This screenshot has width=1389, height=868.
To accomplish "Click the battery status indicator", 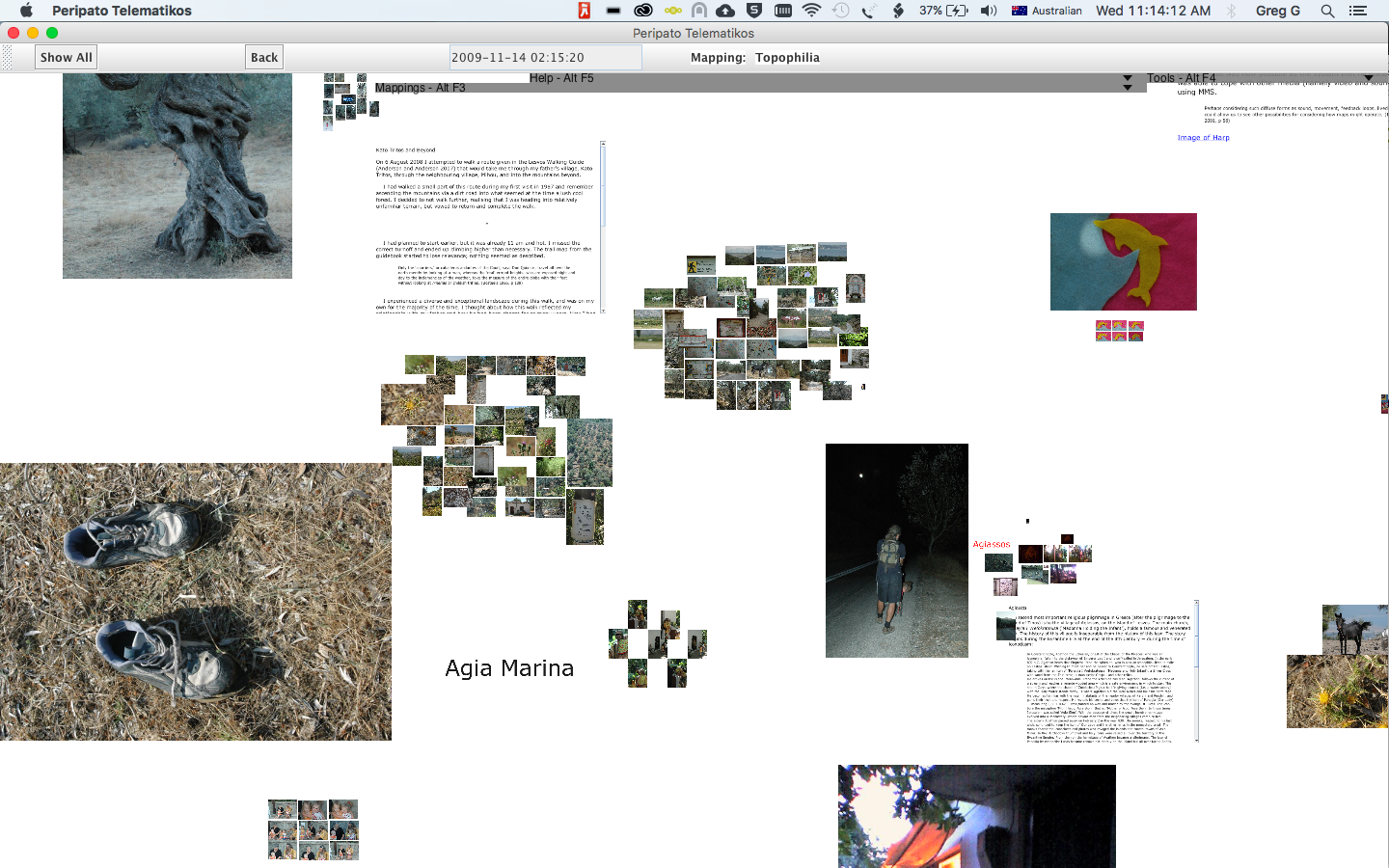I will click(x=944, y=11).
